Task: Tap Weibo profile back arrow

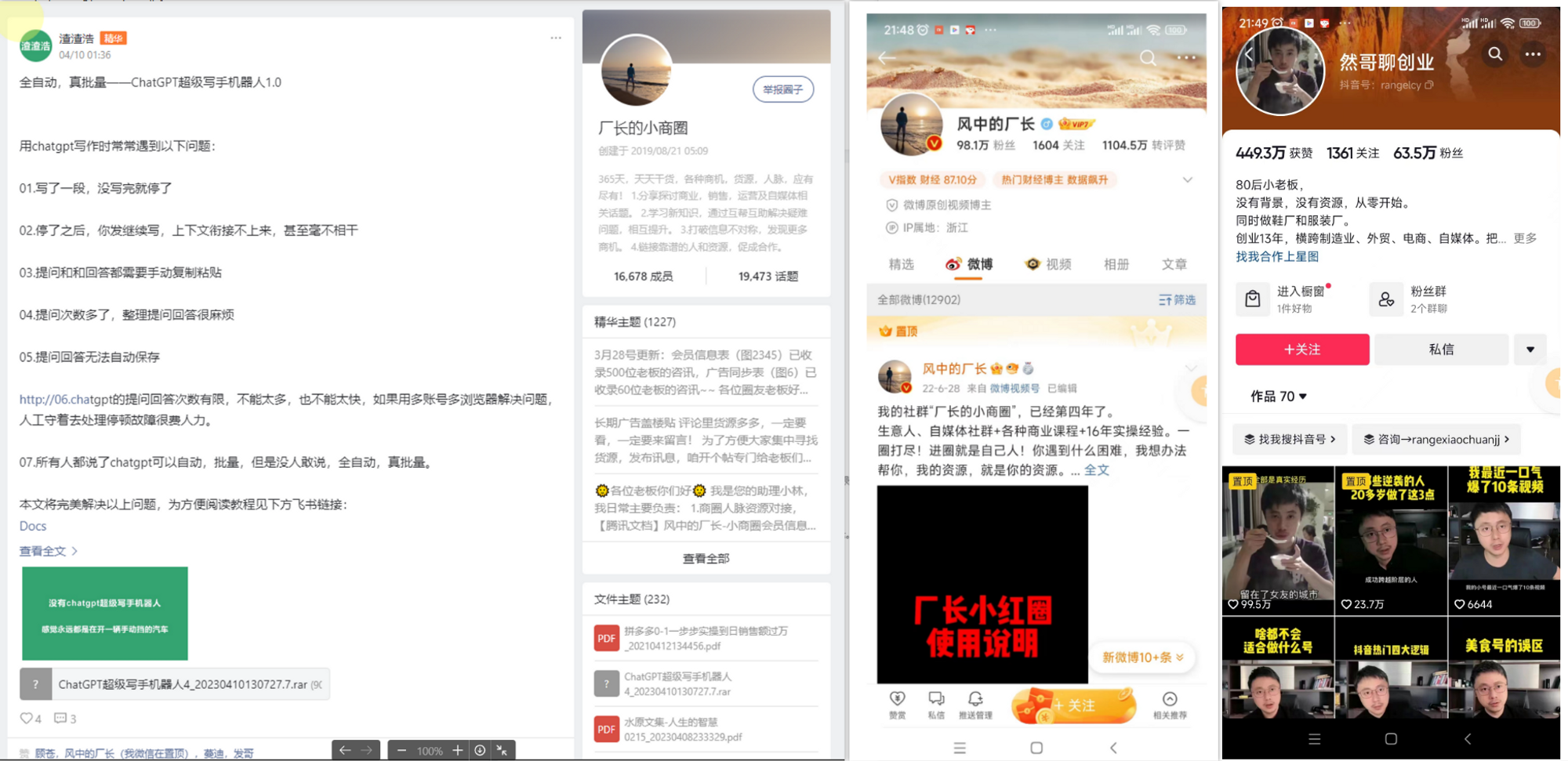Action: tap(887, 58)
